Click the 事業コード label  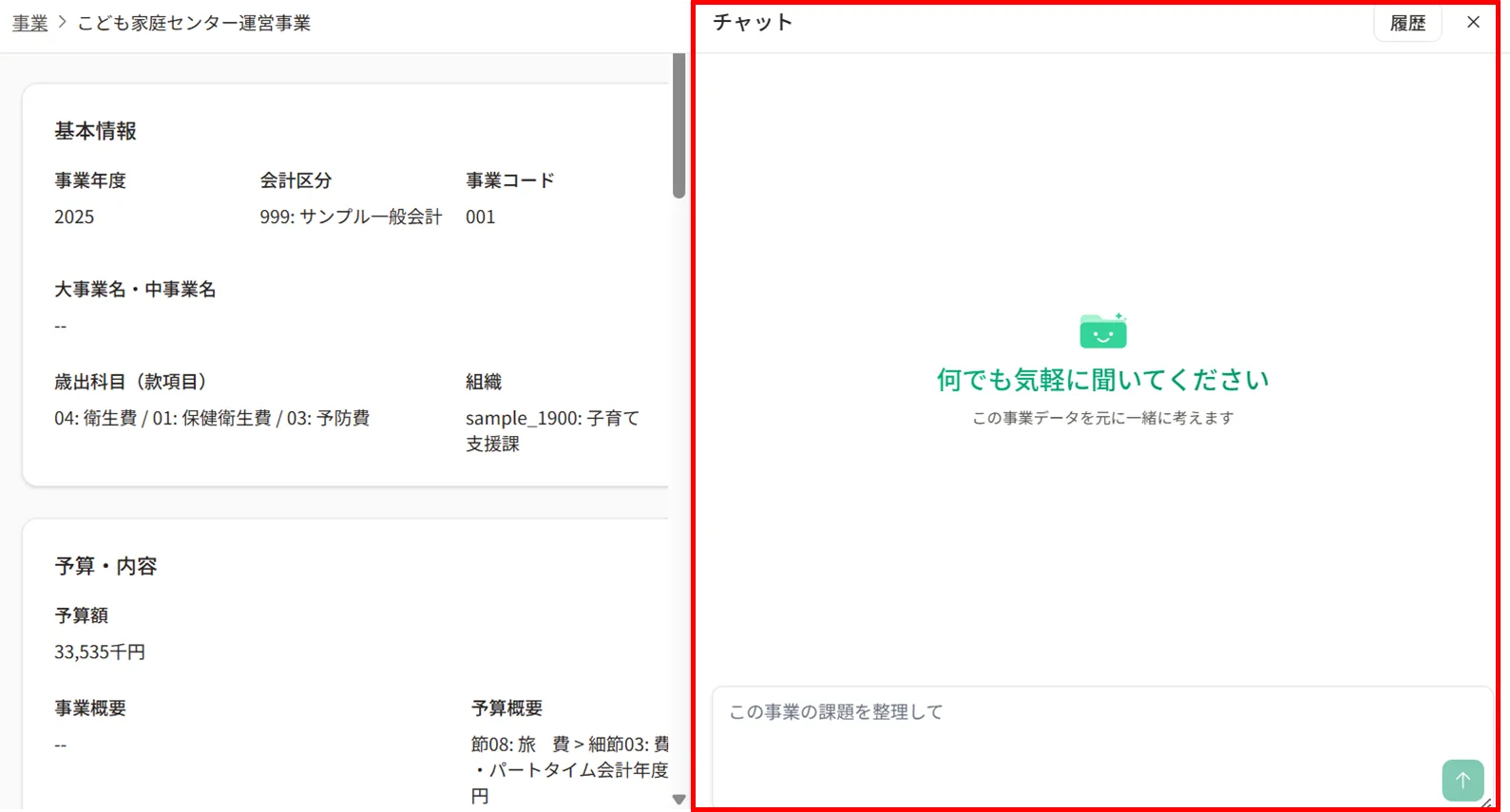point(510,180)
